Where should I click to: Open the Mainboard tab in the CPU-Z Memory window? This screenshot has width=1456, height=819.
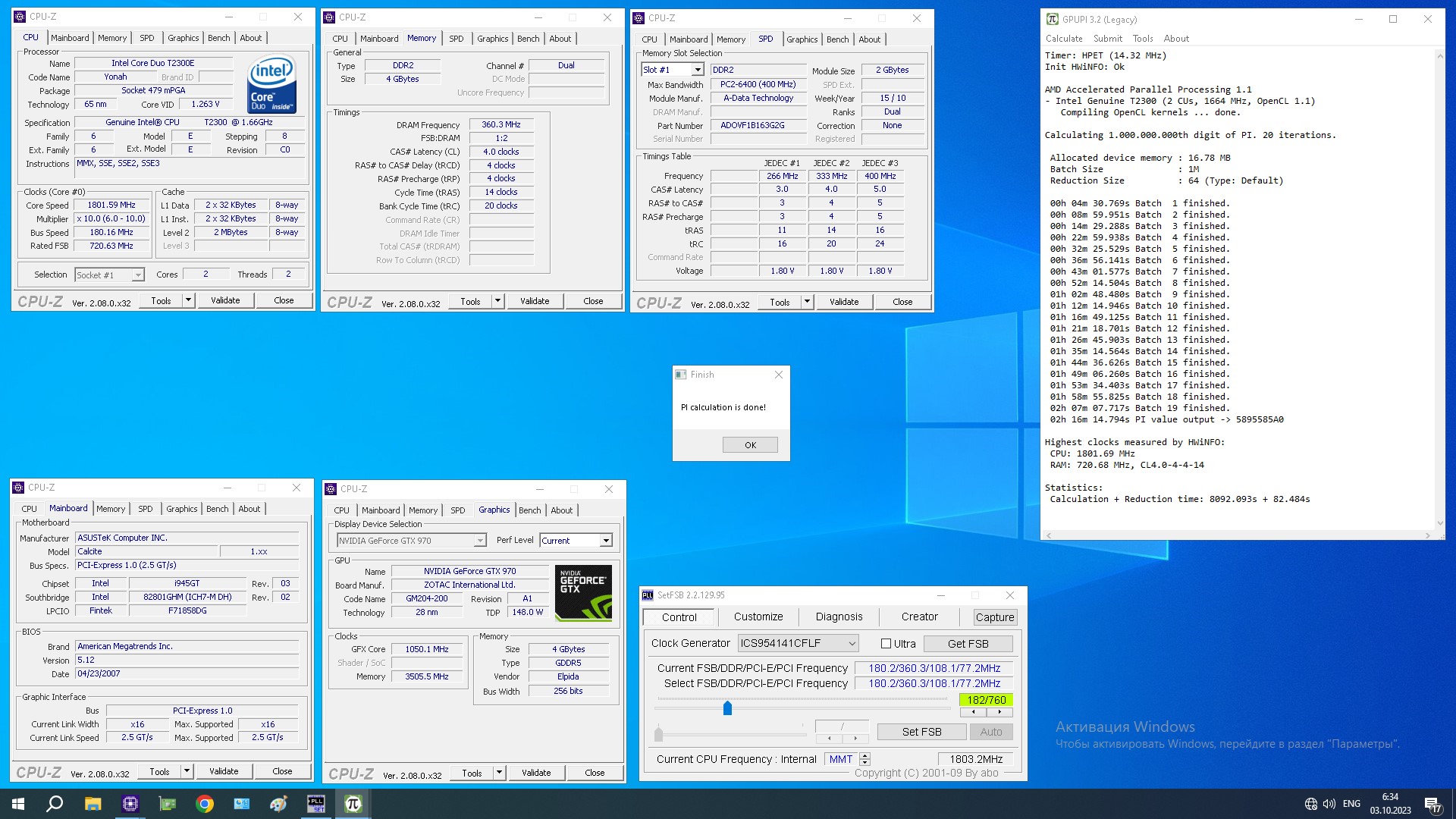[x=379, y=39]
